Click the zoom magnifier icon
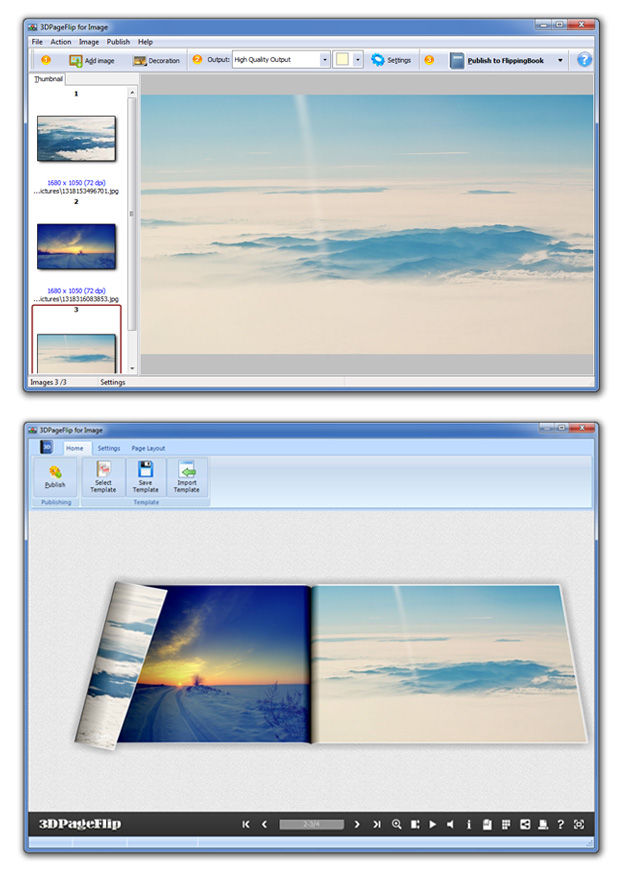Screen dimensions: 620x870 [396, 825]
